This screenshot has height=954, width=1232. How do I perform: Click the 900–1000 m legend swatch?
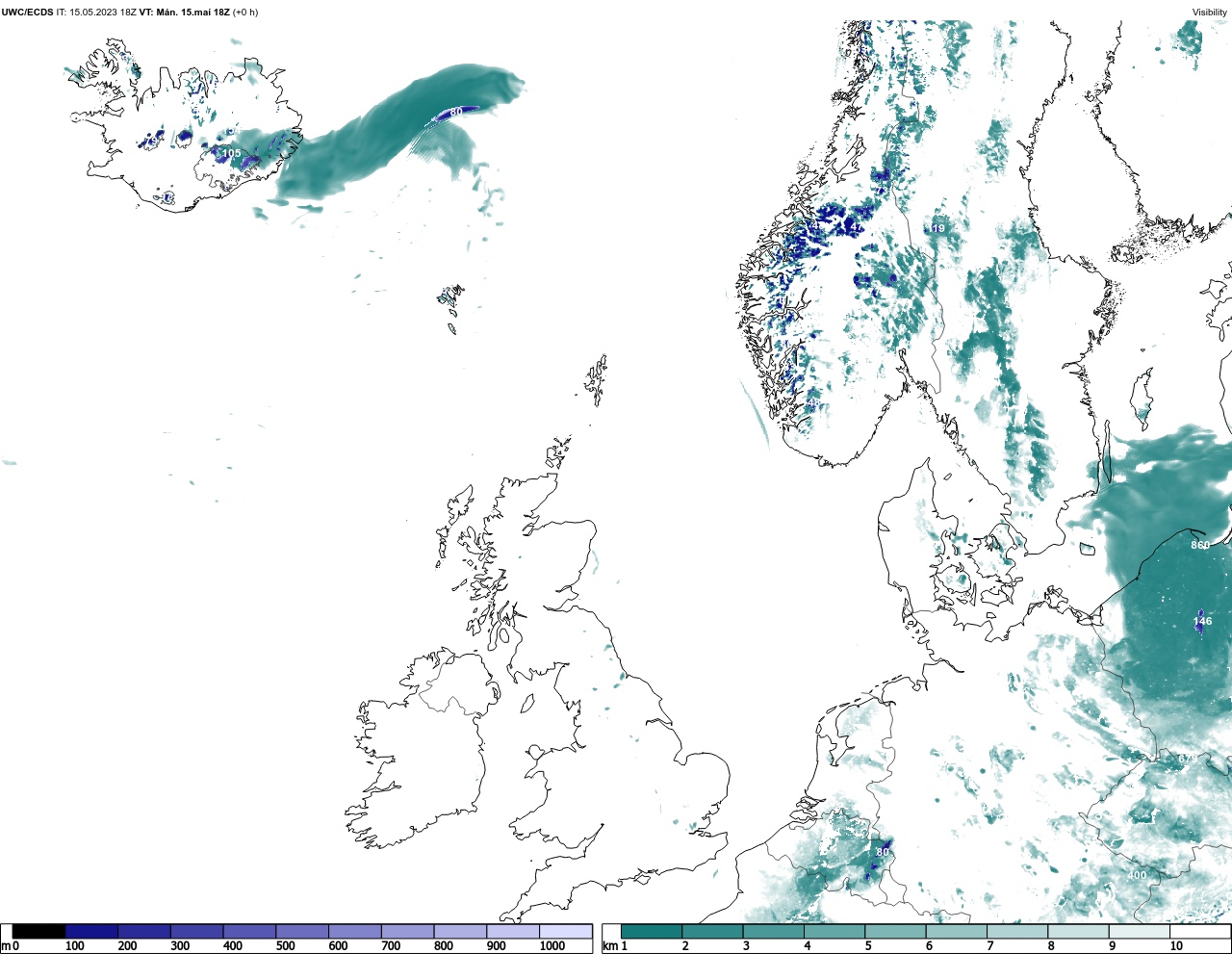(513, 931)
